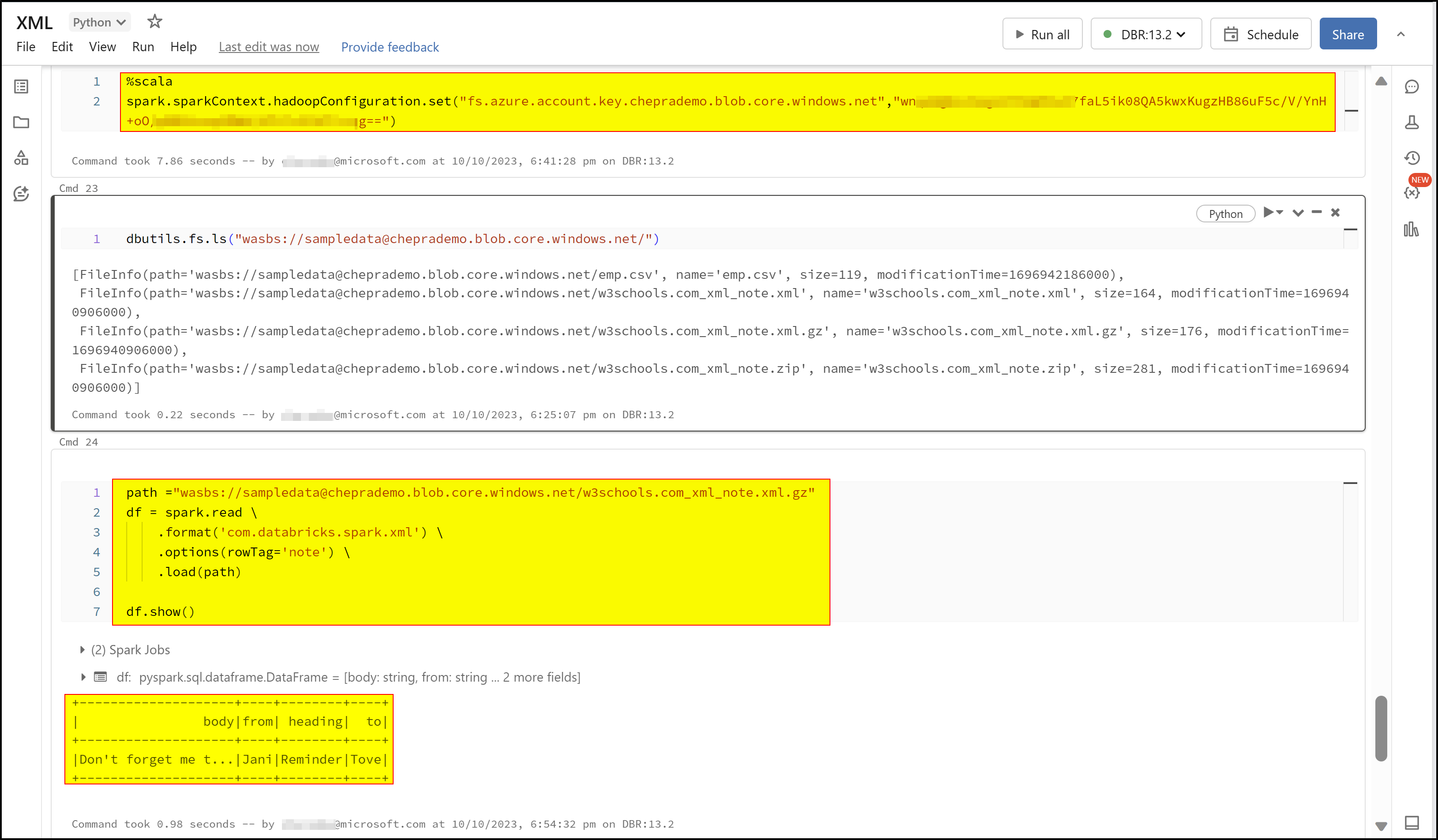Expand the df DataFrame schema preview
Viewport: 1438px width, 840px height.
tap(83, 677)
